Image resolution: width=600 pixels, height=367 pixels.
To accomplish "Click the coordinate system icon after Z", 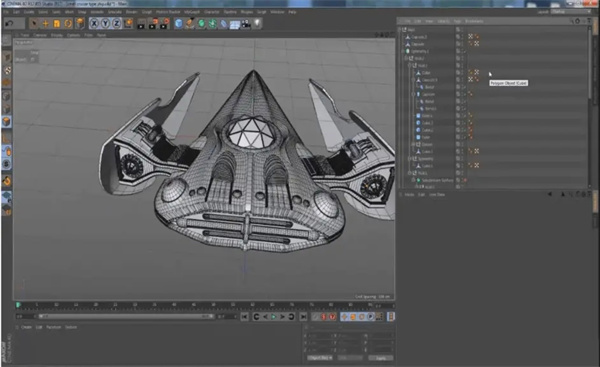I will 128,24.
